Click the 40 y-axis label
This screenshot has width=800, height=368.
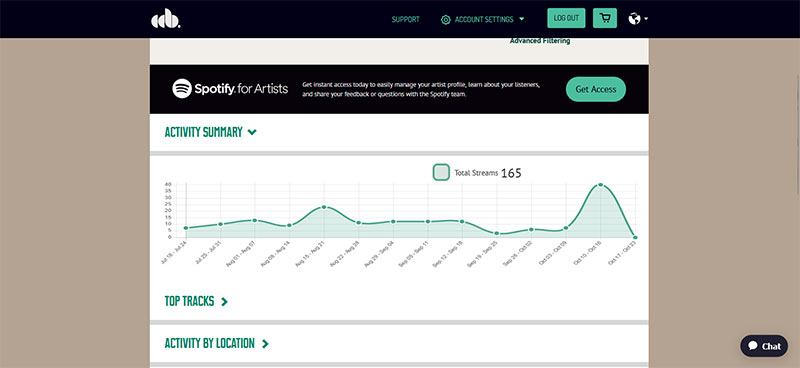(x=168, y=184)
